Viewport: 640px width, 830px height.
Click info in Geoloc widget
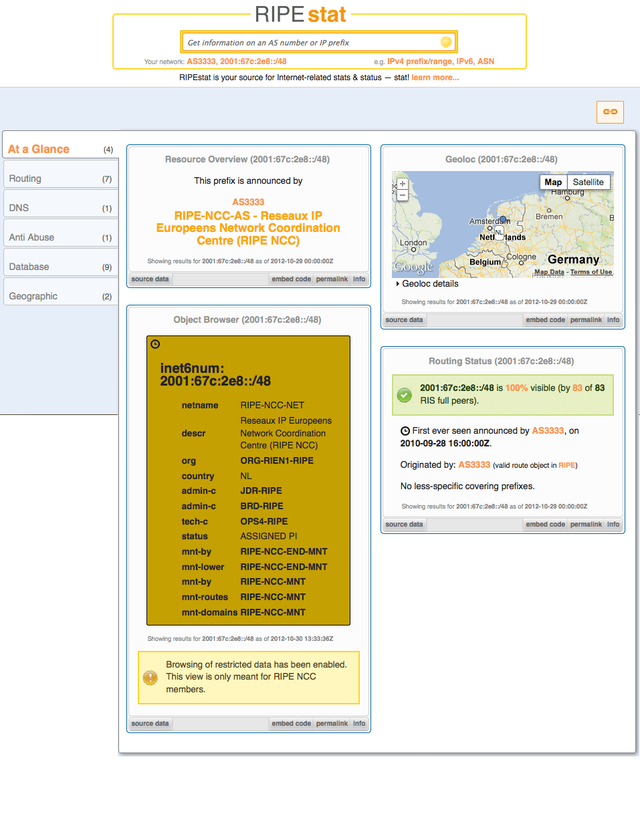[x=613, y=320]
